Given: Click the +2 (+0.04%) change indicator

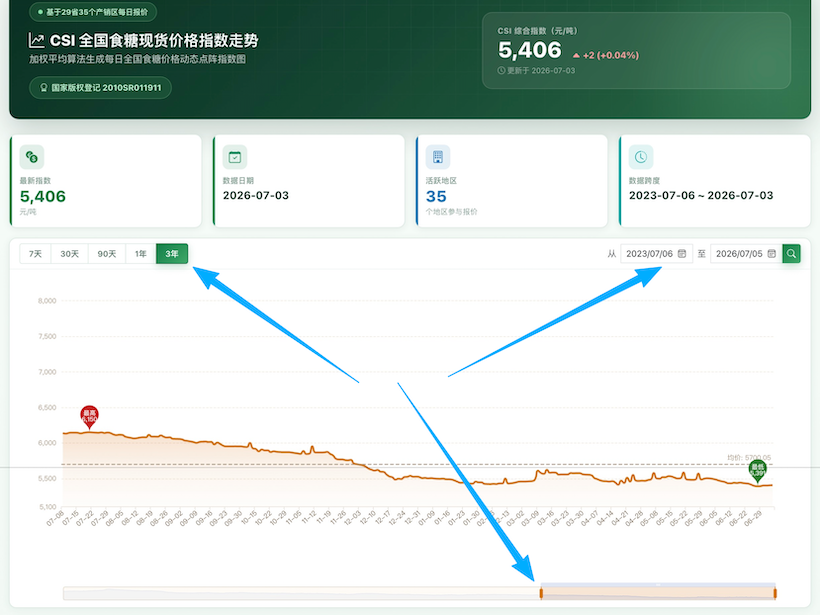Looking at the screenshot, I should click(x=606, y=55).
